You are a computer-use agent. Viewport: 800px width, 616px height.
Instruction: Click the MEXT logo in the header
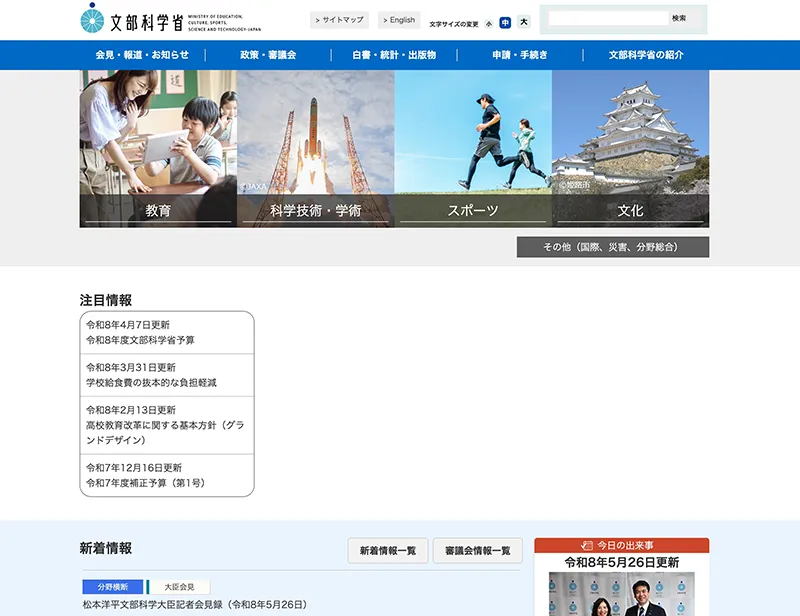pyautogui.click(x=170, y=19)
